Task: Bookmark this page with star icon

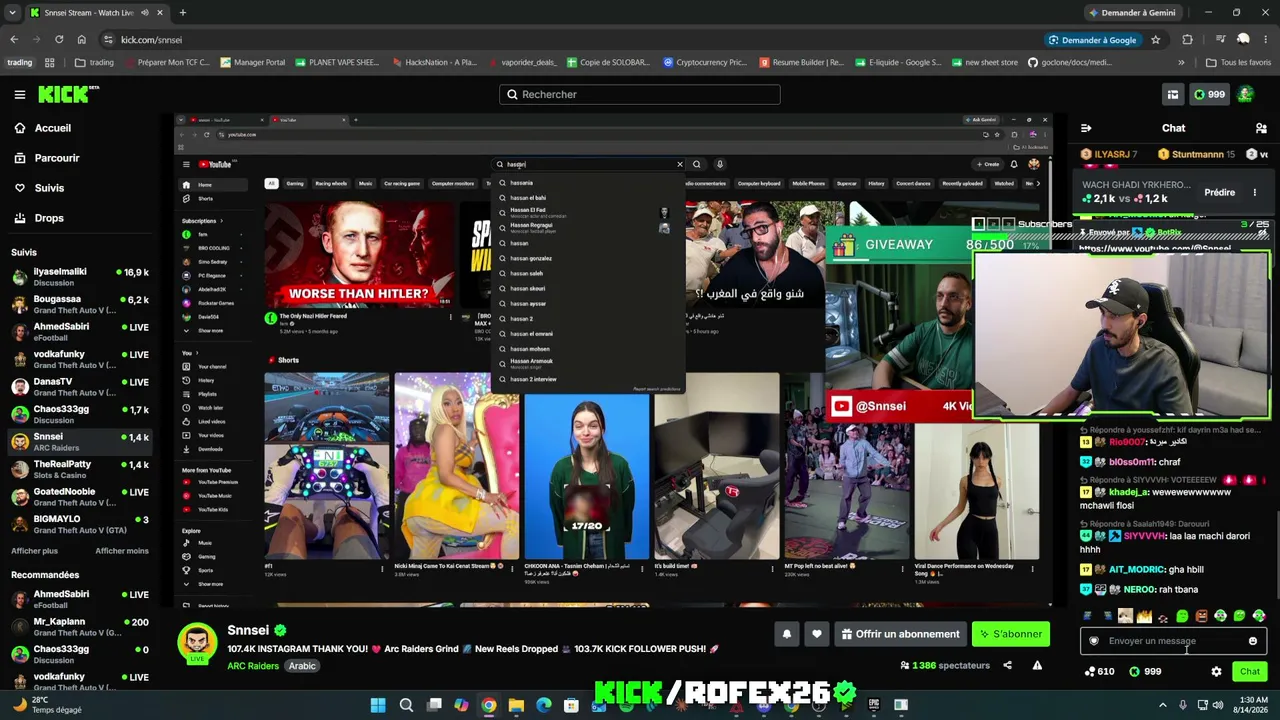Action: pos(1155,40)
